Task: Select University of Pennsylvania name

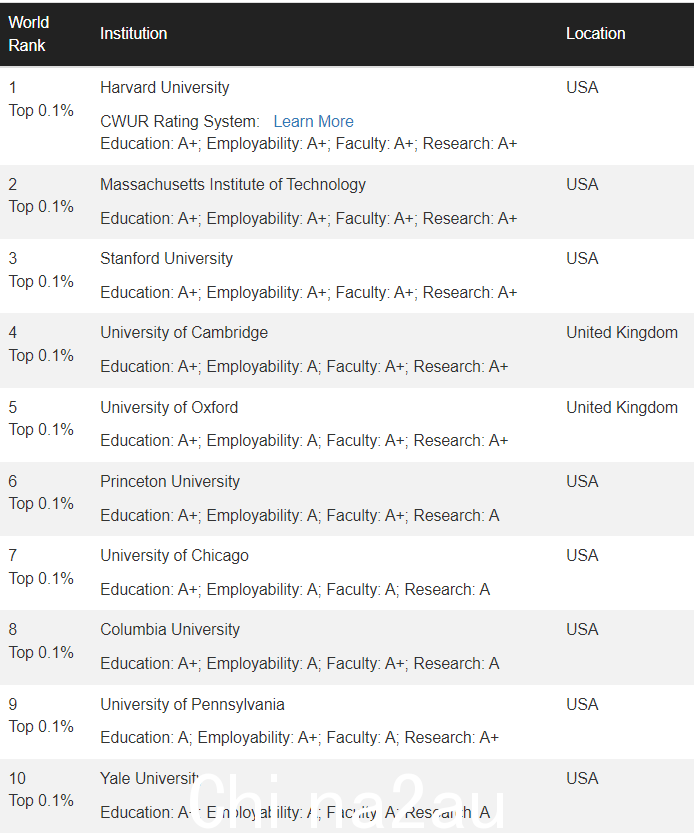Action: 192,704
